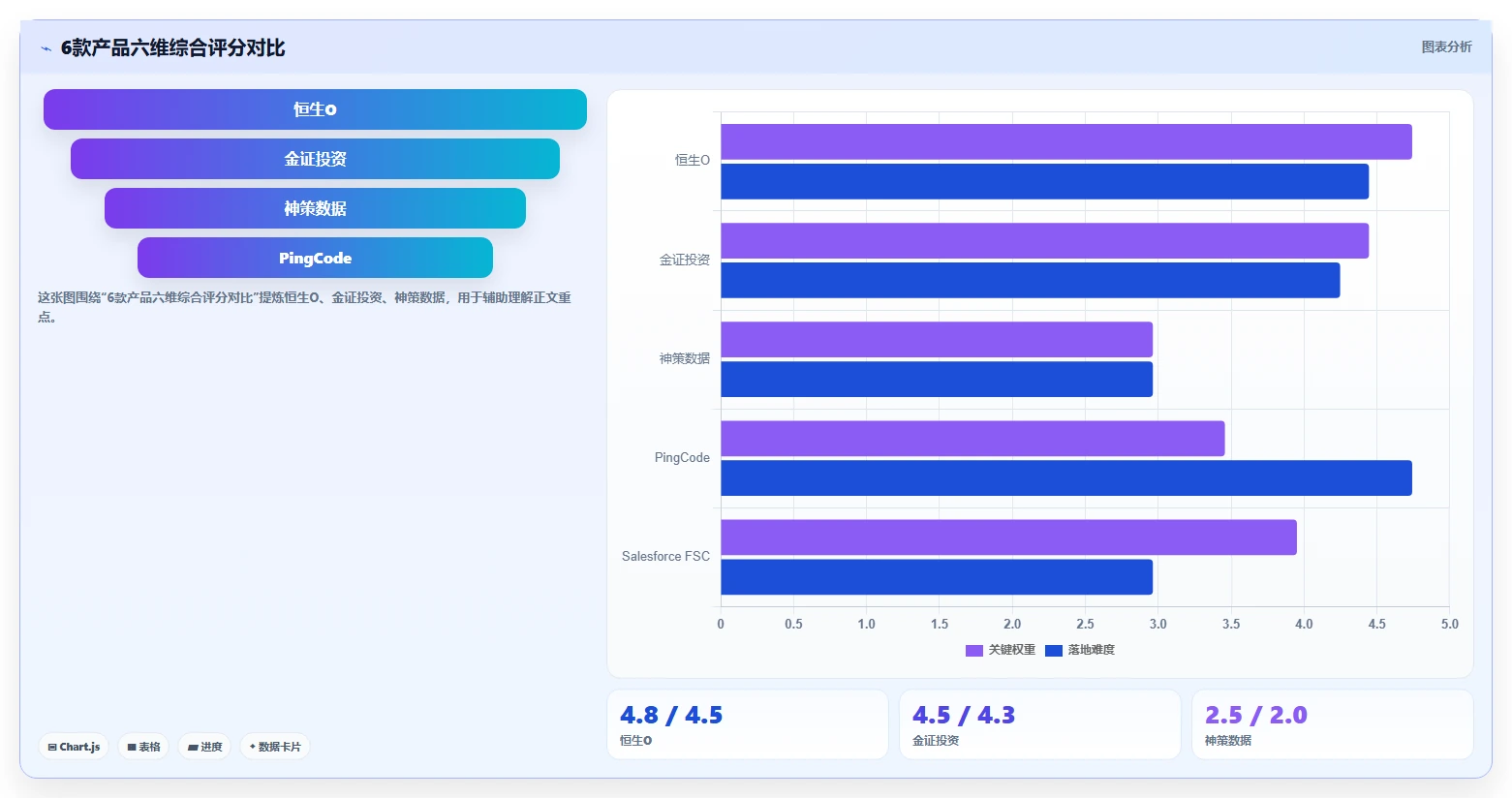Click the PingCode label on the chart's y-axis
The width and height of the screenshot is (1512, 798).
point(682,457)
